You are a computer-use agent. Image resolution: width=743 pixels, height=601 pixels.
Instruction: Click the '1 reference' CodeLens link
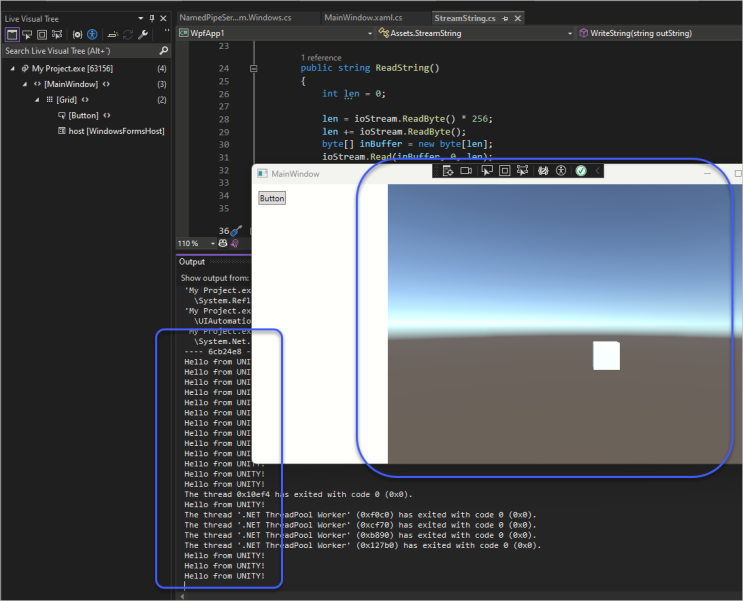coord(321,58)
